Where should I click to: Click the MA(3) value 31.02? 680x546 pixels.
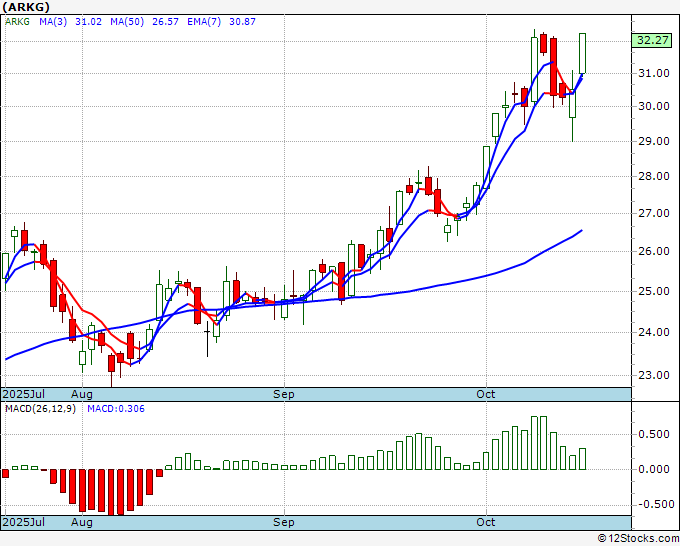[x=88, y=21]
